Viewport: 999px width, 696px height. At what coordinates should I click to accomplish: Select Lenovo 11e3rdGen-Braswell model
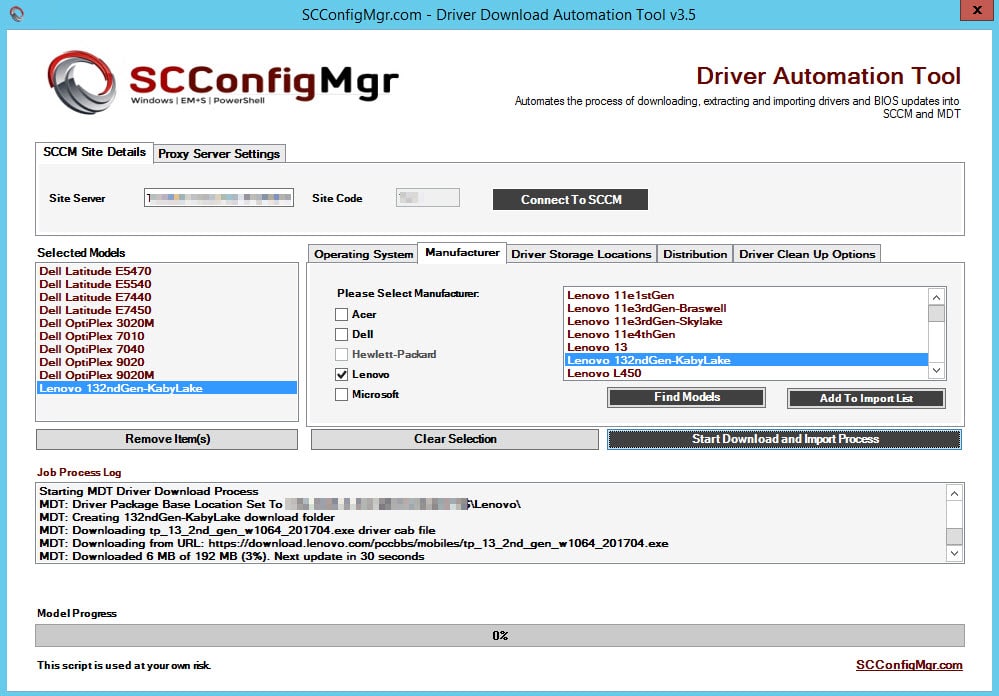pyautogui.click(x=746, y=308)
